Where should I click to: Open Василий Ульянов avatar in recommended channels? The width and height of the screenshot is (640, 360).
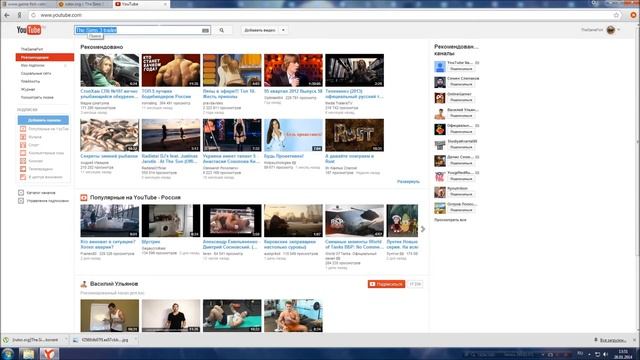pos(440,114)
